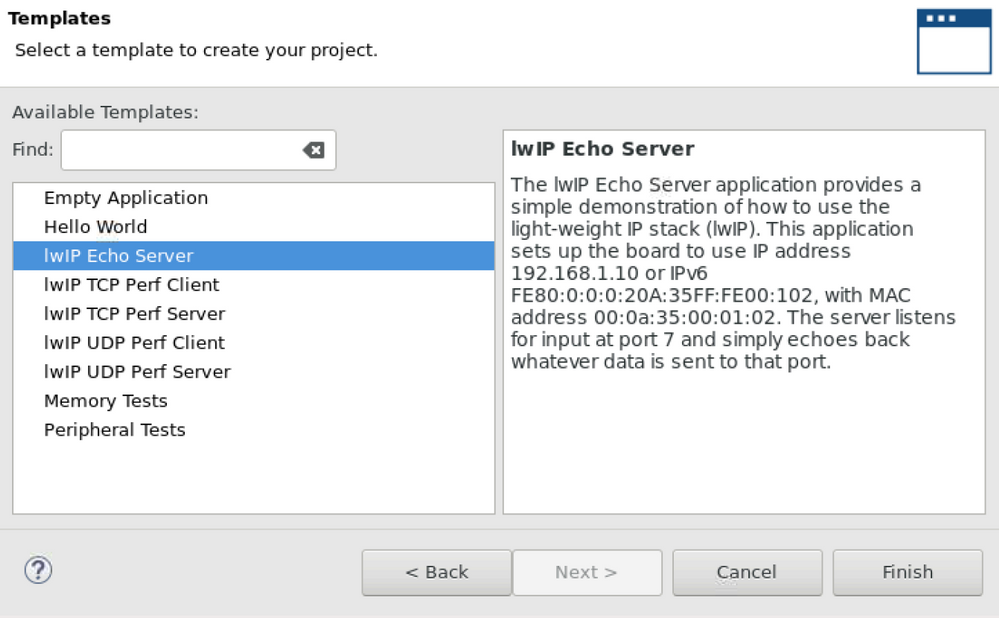Click the Next button

[x=587, y=572]
